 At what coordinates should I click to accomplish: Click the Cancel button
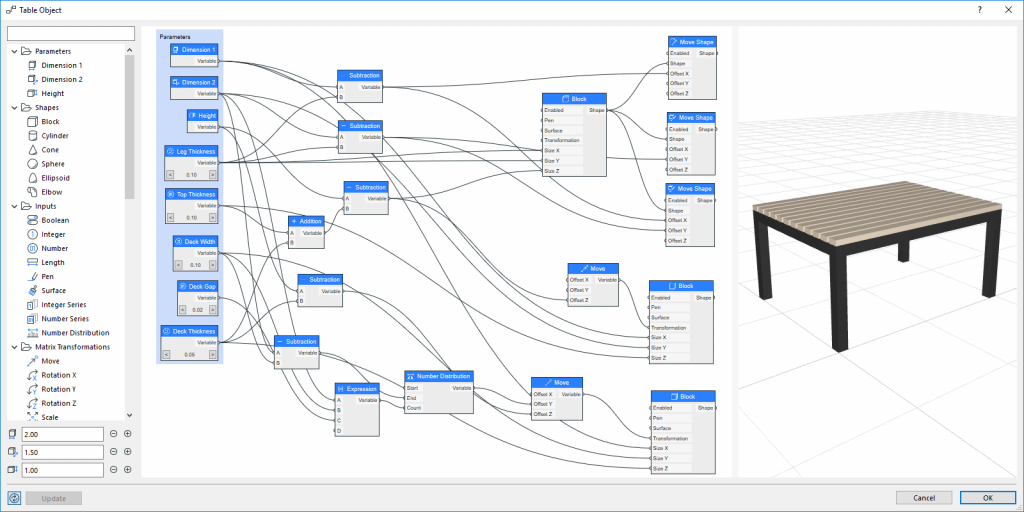924,498
